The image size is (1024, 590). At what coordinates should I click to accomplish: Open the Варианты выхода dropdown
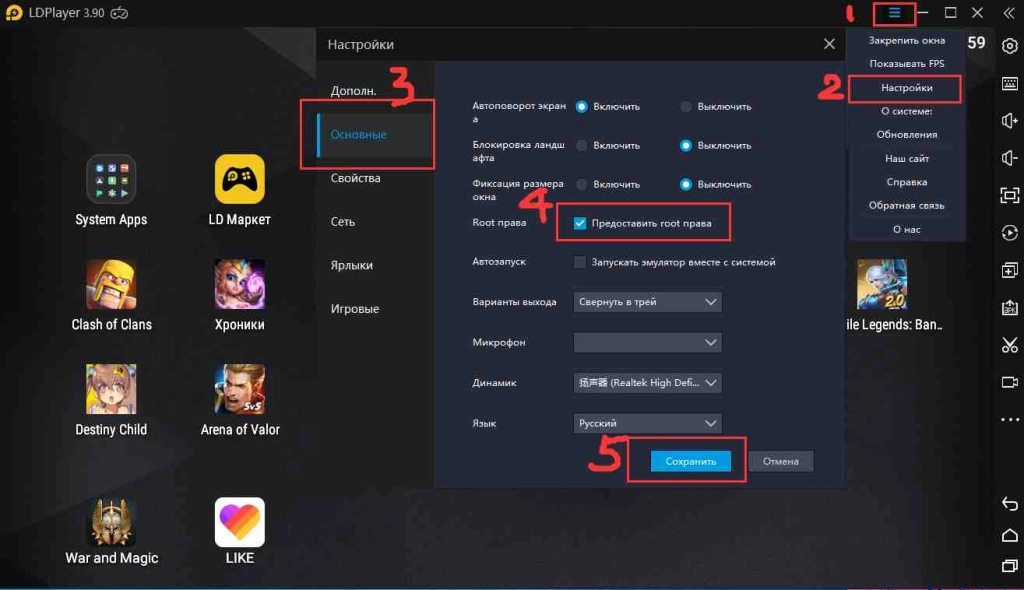coord(646,302)
